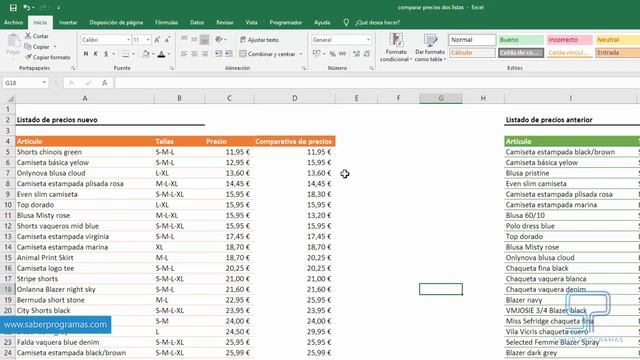Switch to the Fórmulas tab
Screen dimensions: 640x360
pos(167,22)
